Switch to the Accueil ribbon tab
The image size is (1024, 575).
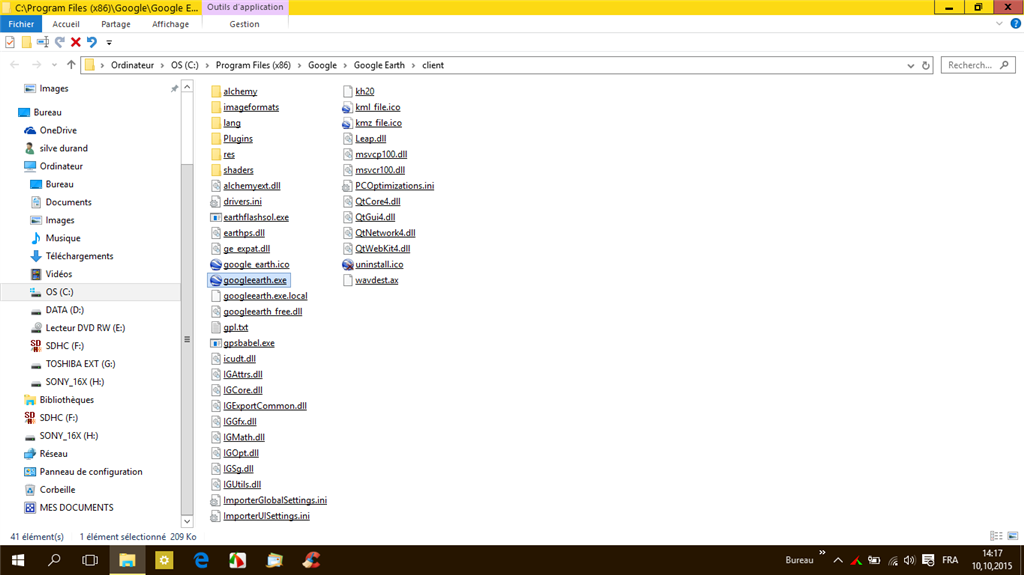(x=66, y=24)
